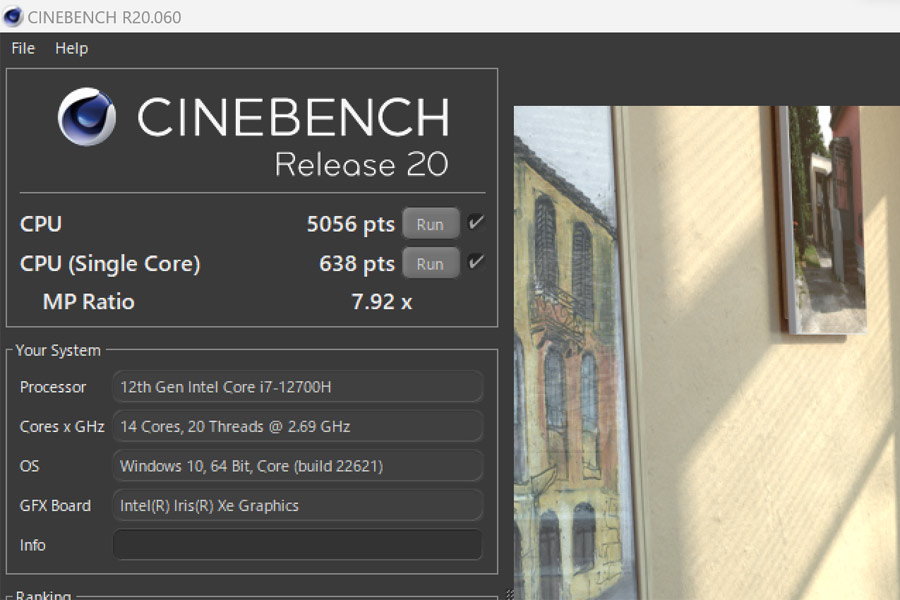Click the rendered building painting on left
900x600 pixels.
point(565,353)
